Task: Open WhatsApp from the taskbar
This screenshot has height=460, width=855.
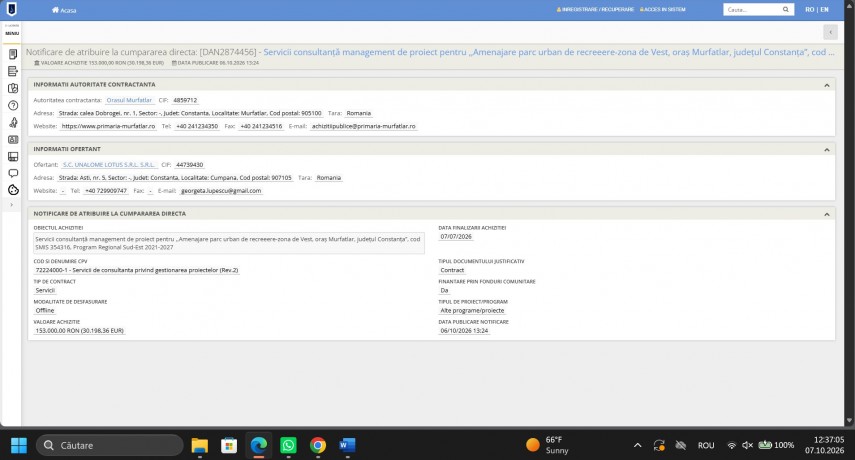Action: click(288, 445)
